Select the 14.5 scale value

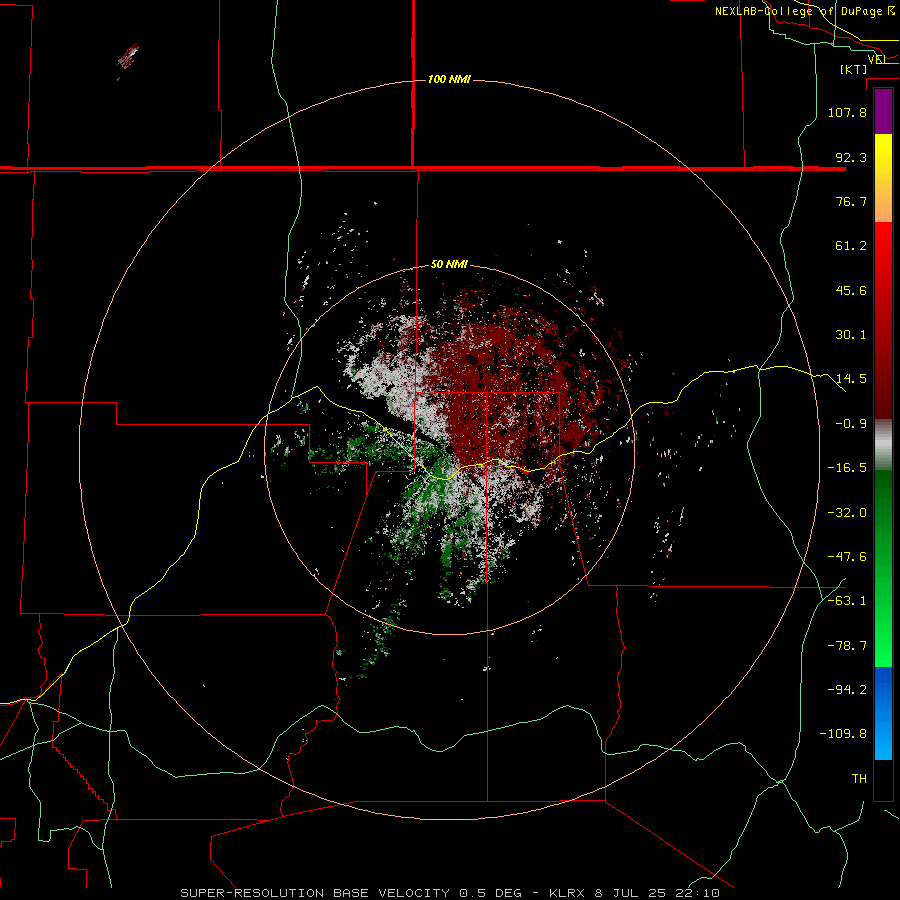point(851,379)
